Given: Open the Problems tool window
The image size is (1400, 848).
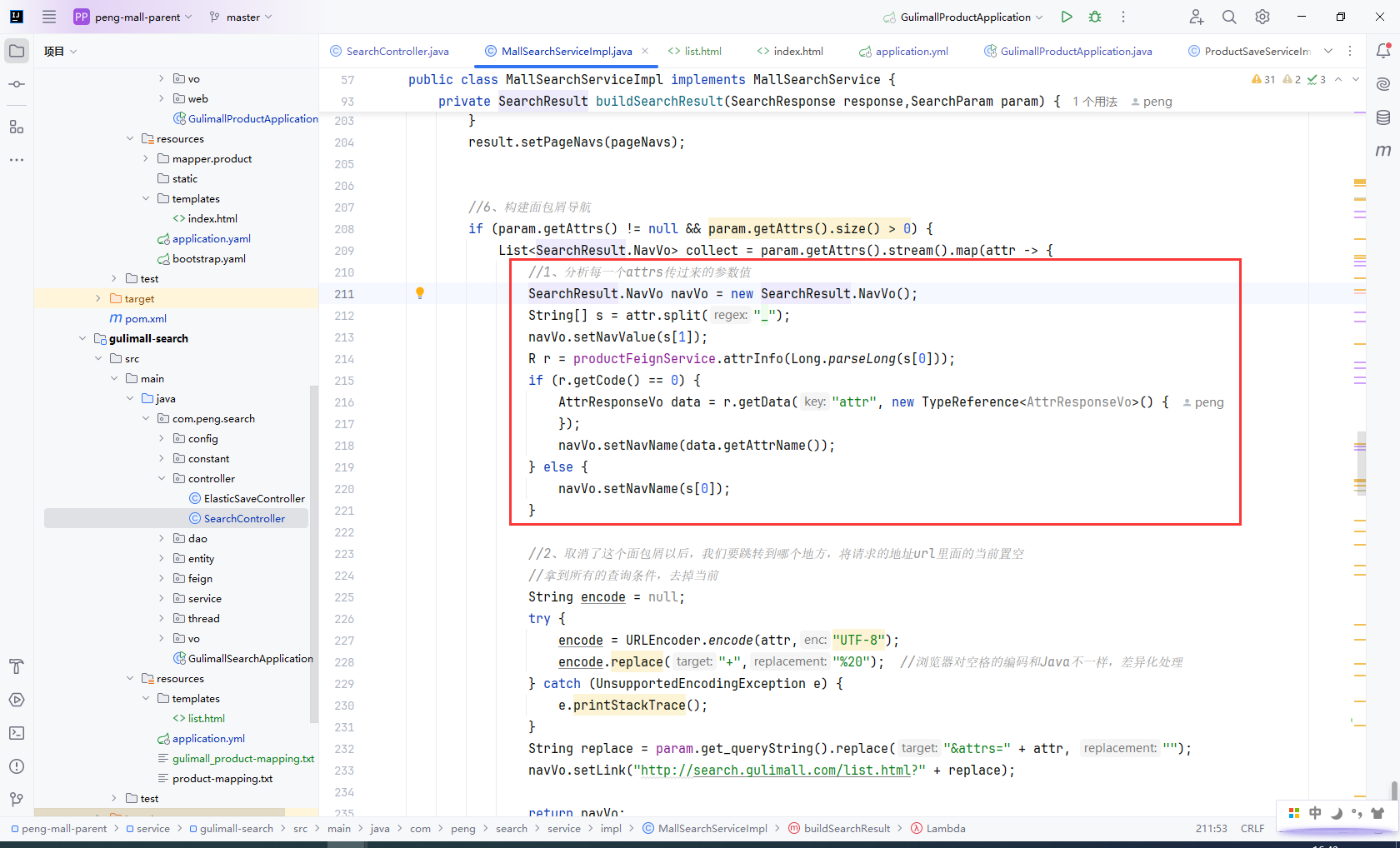Looking at the screenshot, I should (17, 766).
